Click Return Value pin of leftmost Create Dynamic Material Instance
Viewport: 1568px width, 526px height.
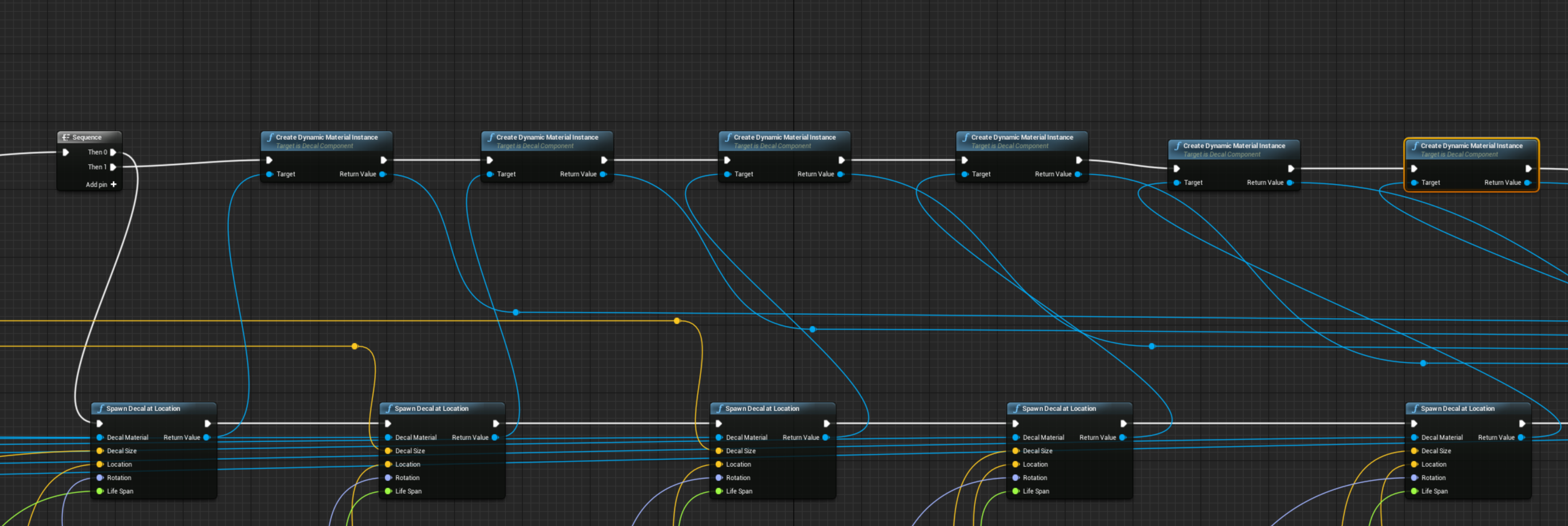coord(382,174)
